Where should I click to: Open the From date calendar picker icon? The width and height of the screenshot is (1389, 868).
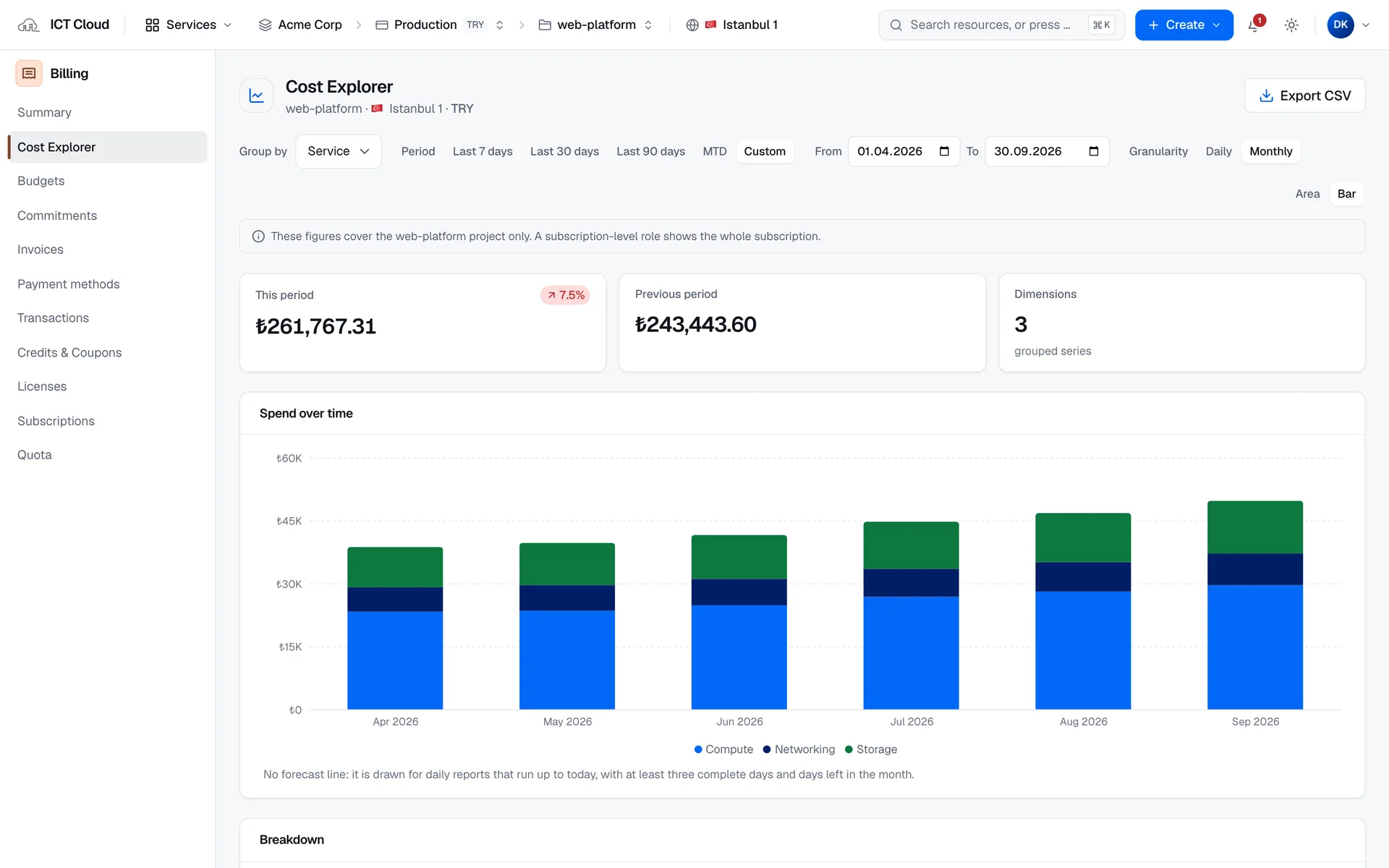click(944, 151)
